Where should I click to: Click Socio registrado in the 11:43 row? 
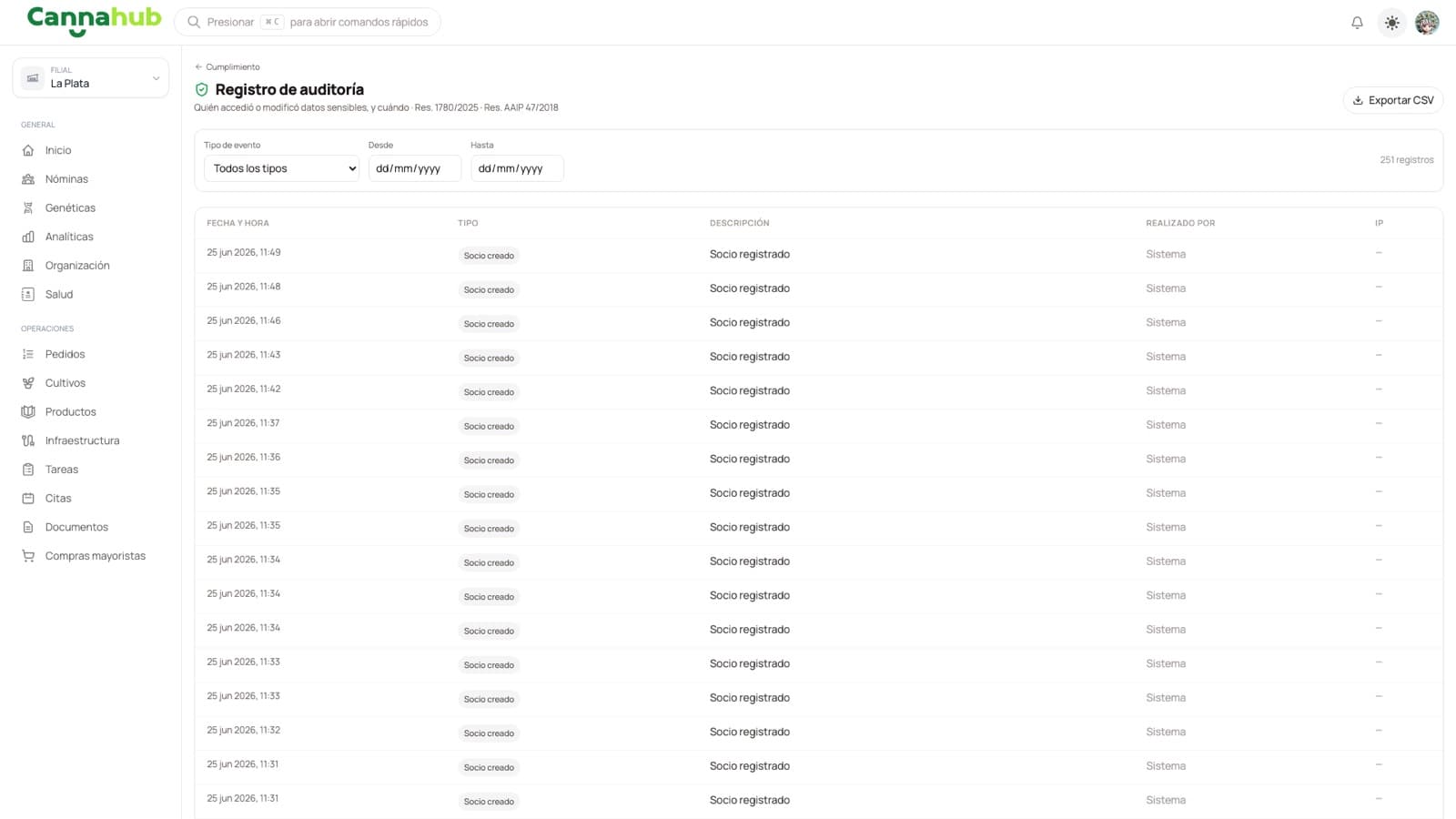[x=750, y=357]
